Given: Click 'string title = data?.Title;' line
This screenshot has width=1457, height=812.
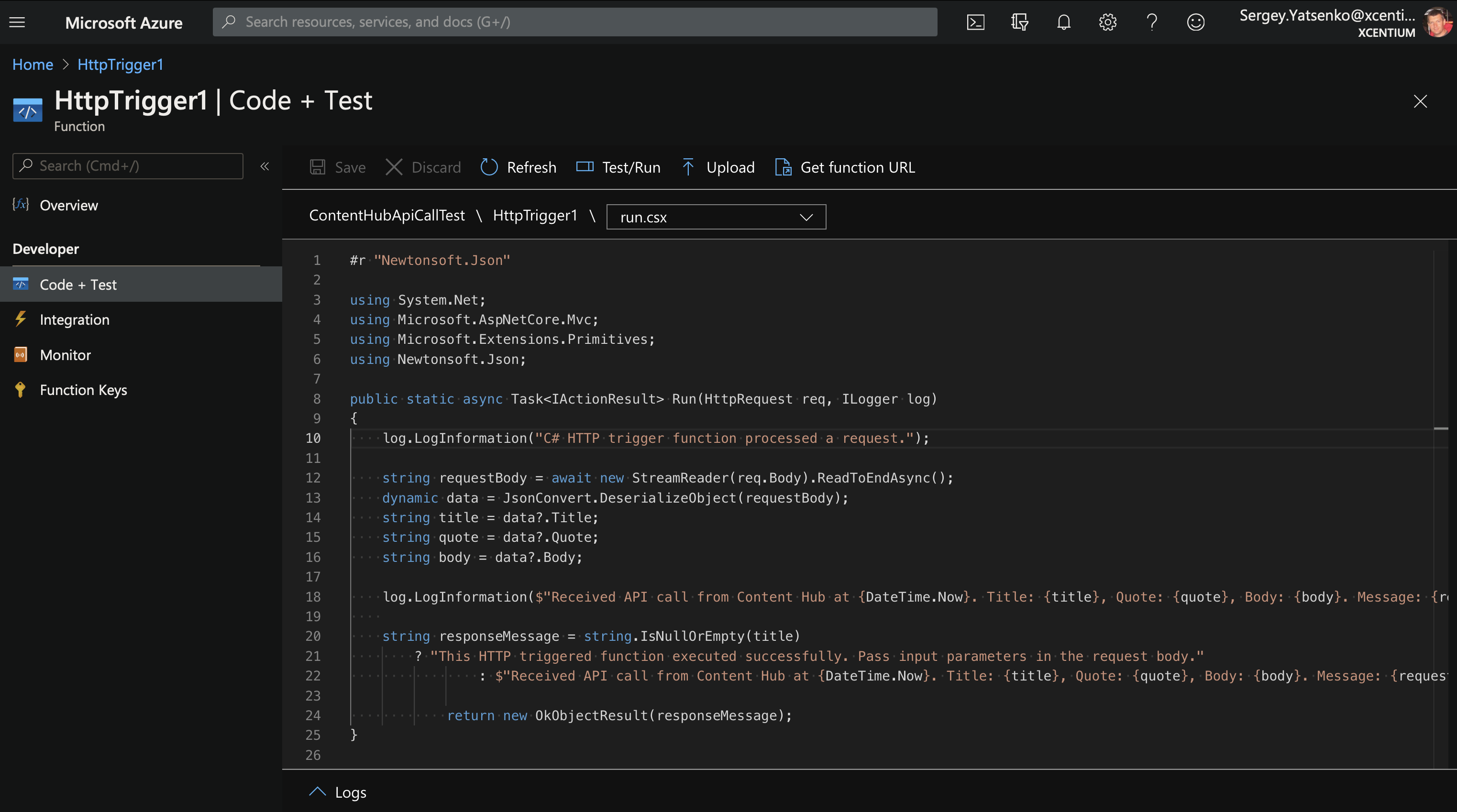Looking at the screenshot, I should pos(490,517).
